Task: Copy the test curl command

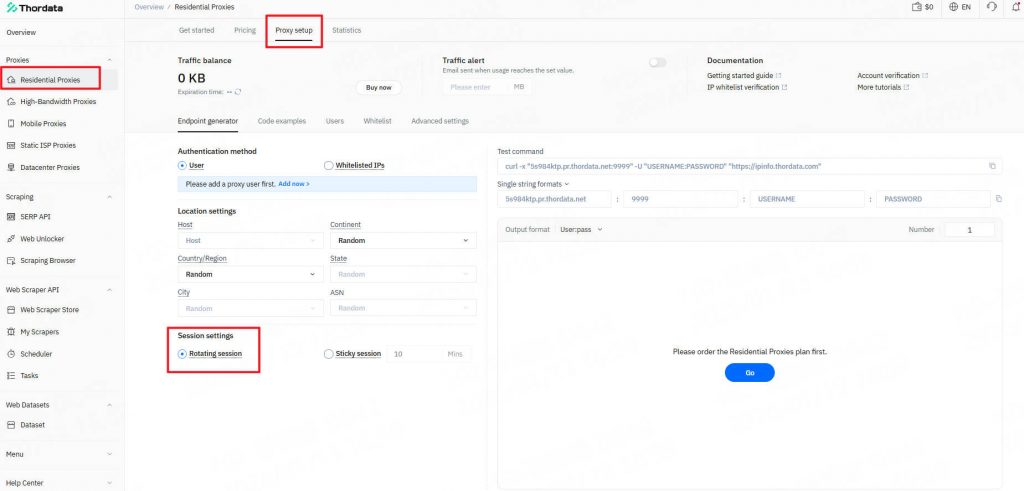Action: [x=992, y=166]
